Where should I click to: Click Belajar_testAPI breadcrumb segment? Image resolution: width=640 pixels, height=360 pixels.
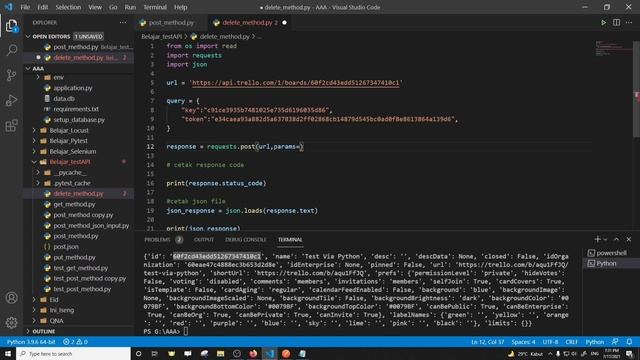(162, 36)
